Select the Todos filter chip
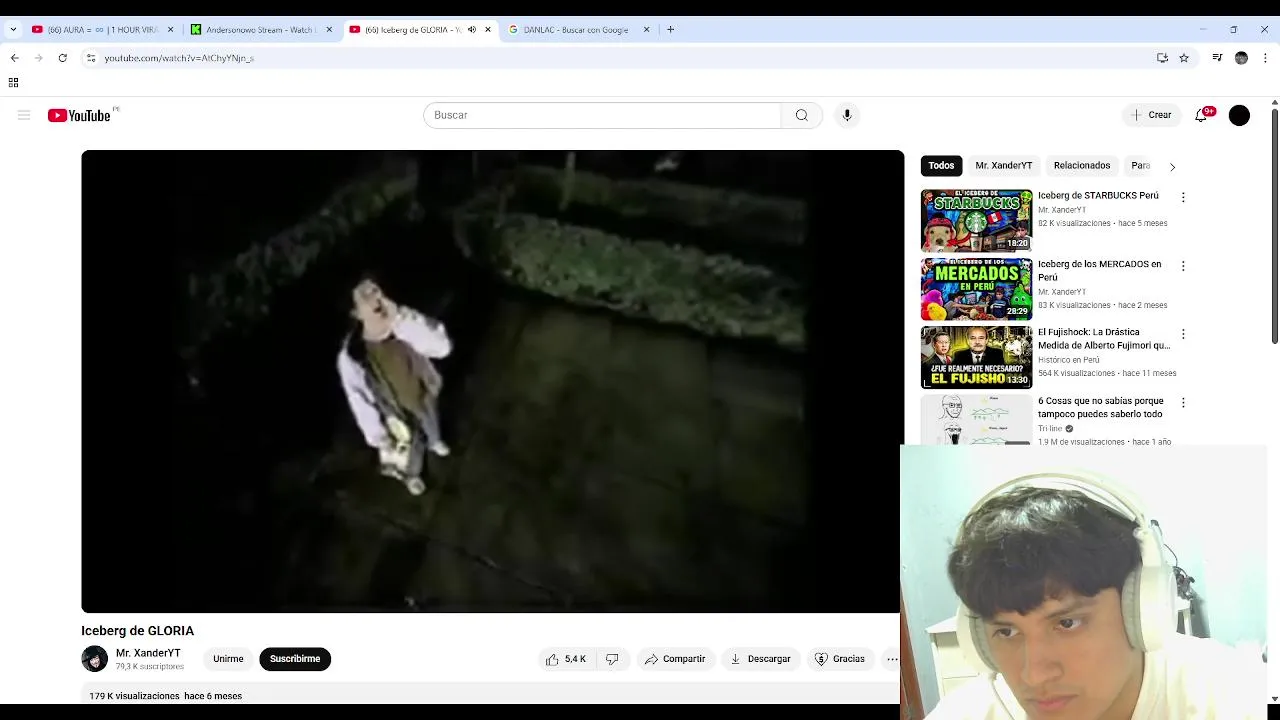 coord(941,166)
